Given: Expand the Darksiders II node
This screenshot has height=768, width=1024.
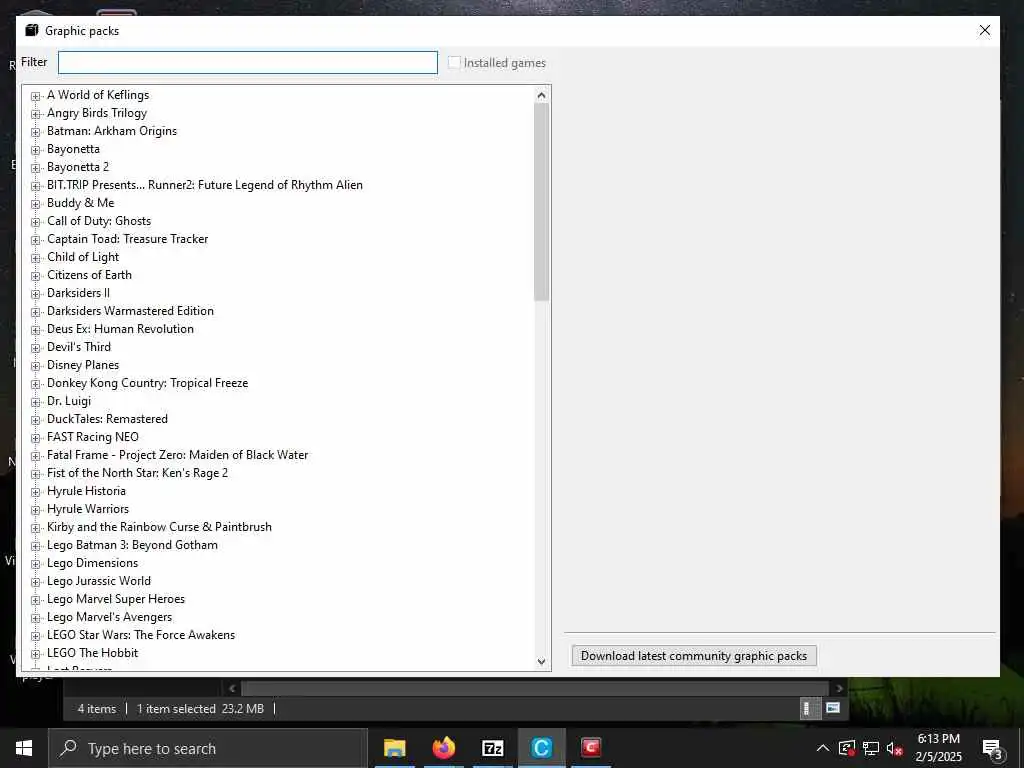Looking at the screenshot, I should point(36,294).
